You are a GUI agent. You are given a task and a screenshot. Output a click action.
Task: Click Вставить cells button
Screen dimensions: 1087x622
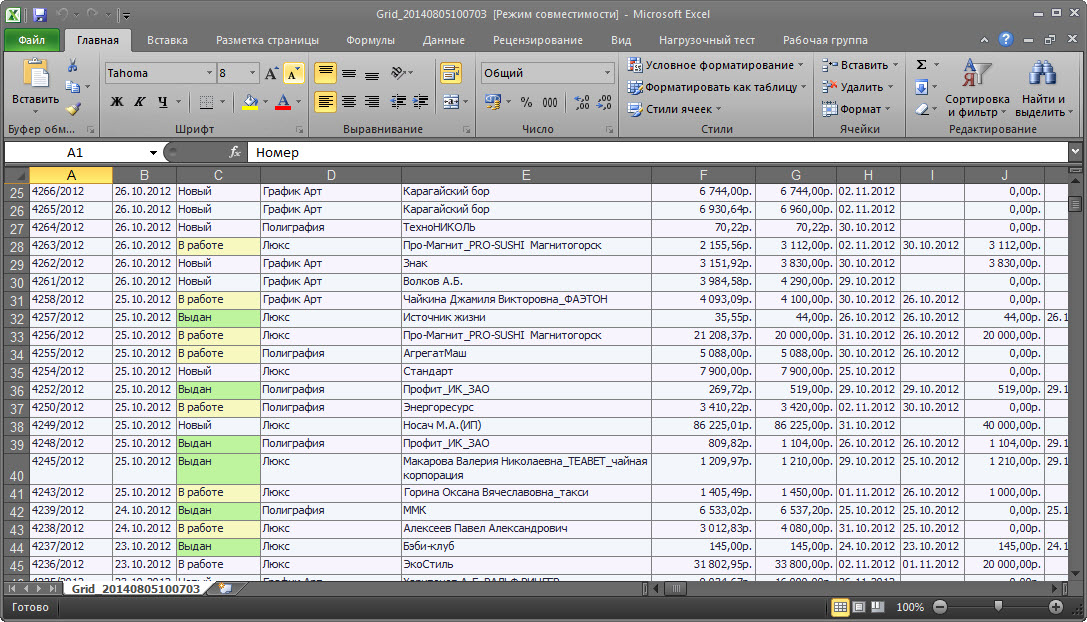(x=860, y=64)
